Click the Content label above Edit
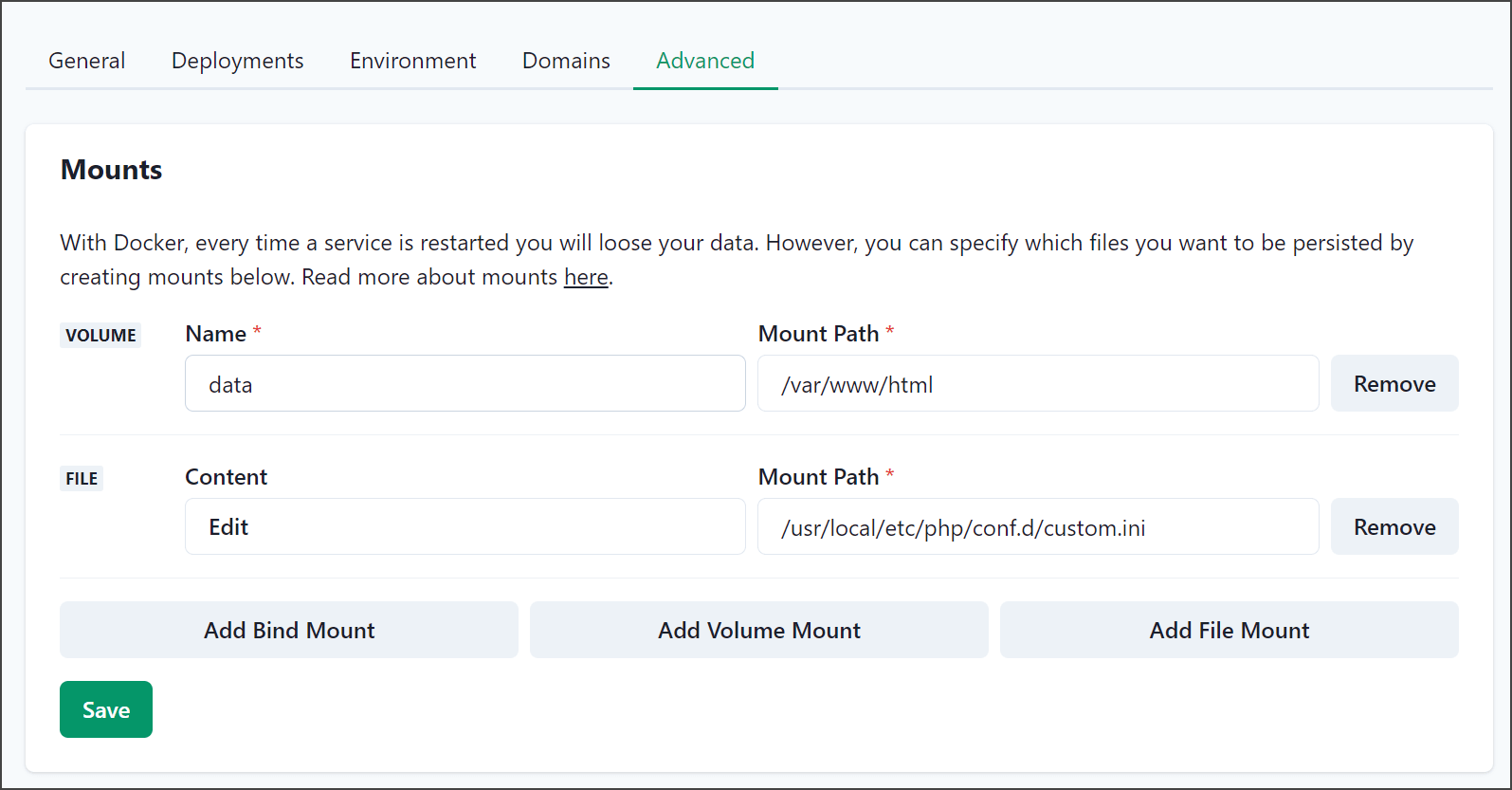 click(227, 477)
